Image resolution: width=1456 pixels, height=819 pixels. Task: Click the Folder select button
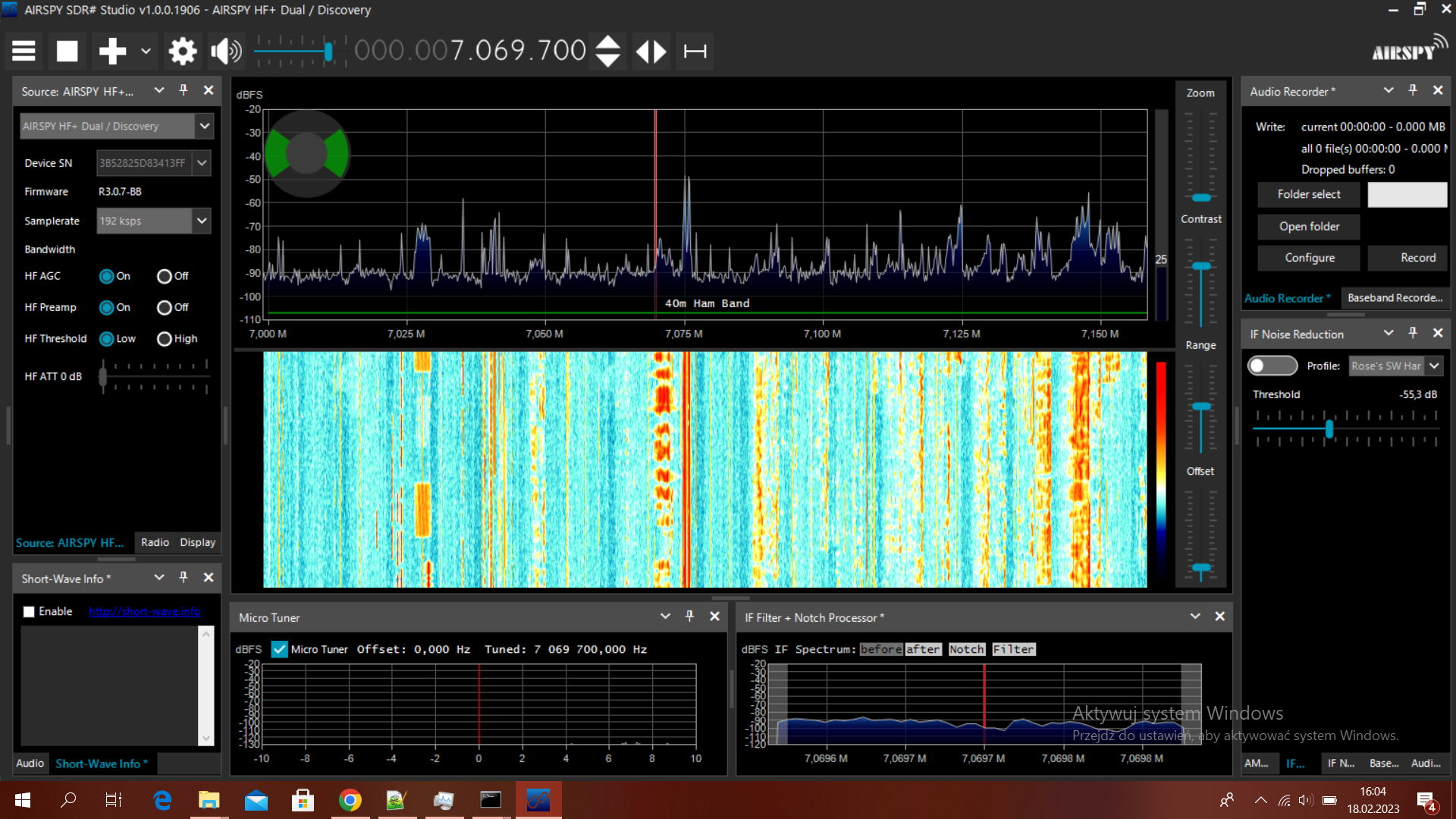(1309, 194)
